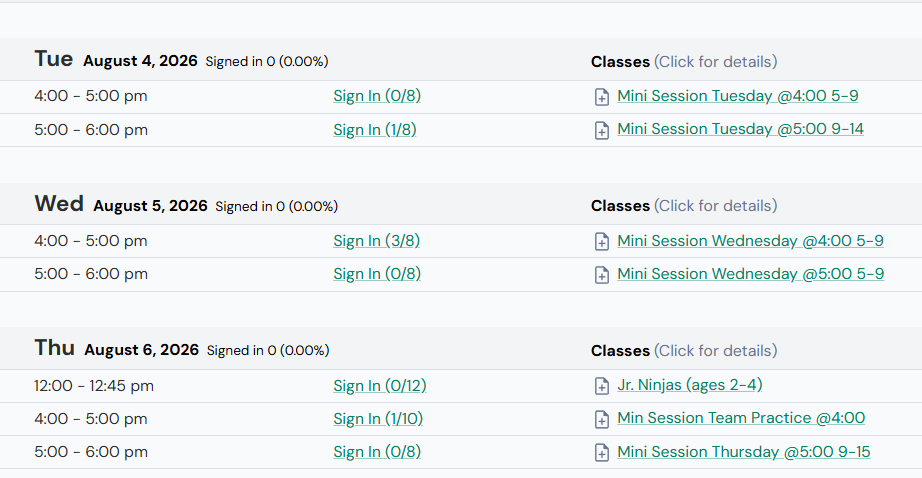Click plus-document icon beside Mini Session Wednesday @5:00
The height and width of the screenshot is (478, 922).
(602, 275)
